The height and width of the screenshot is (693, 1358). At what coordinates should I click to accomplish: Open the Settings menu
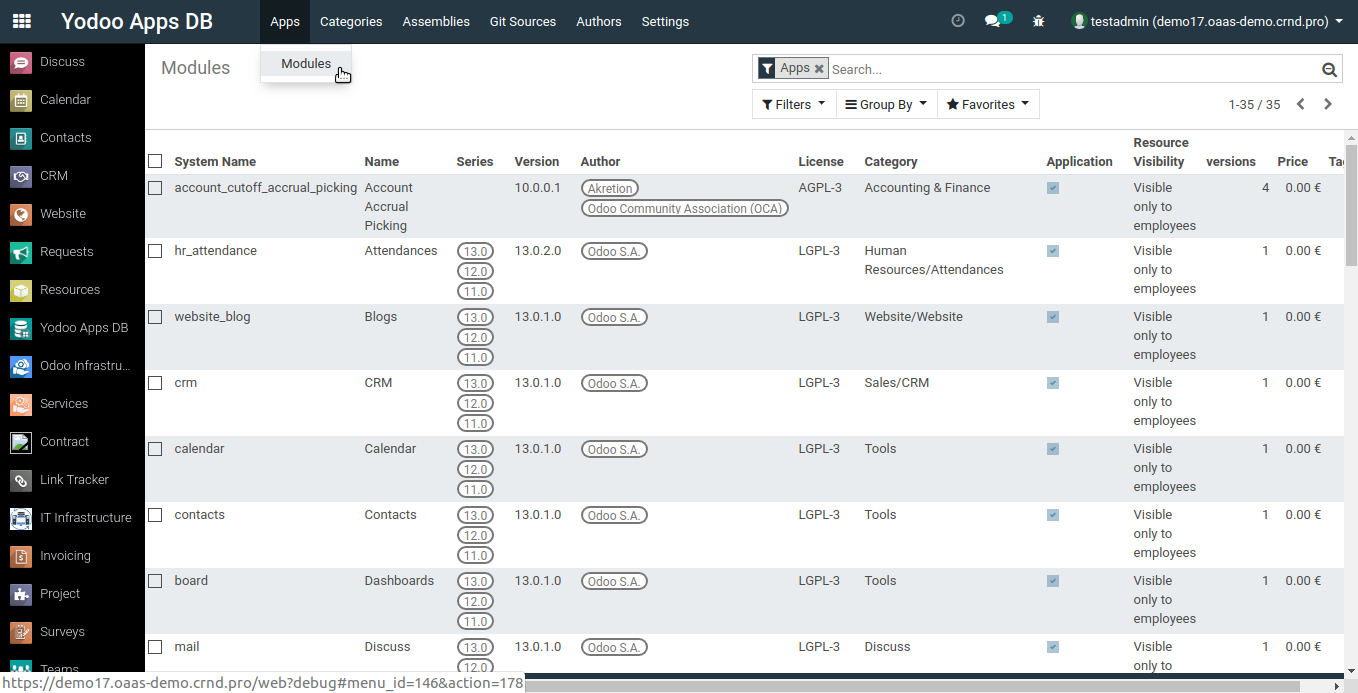(665, 21)
